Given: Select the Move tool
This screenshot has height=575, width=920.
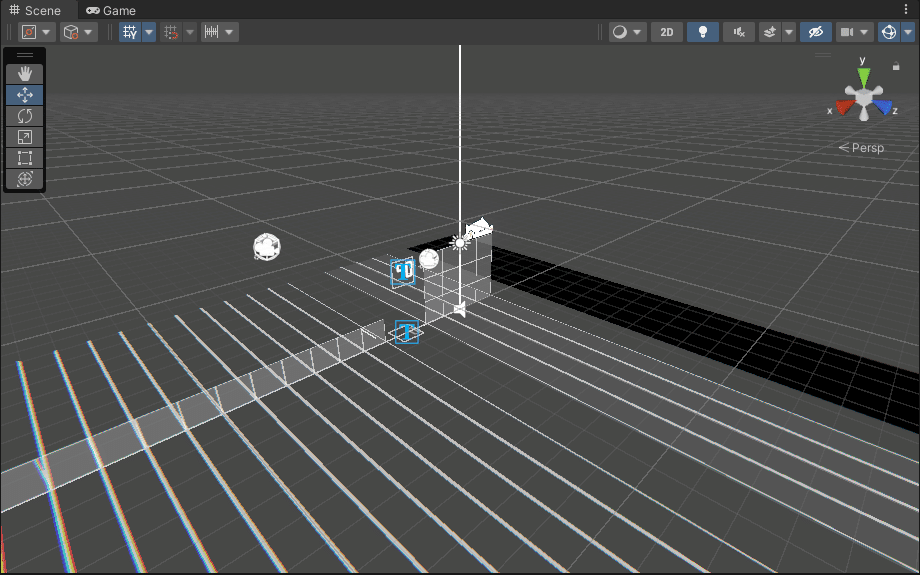Looking at the screenshot, I should (25, 95).
